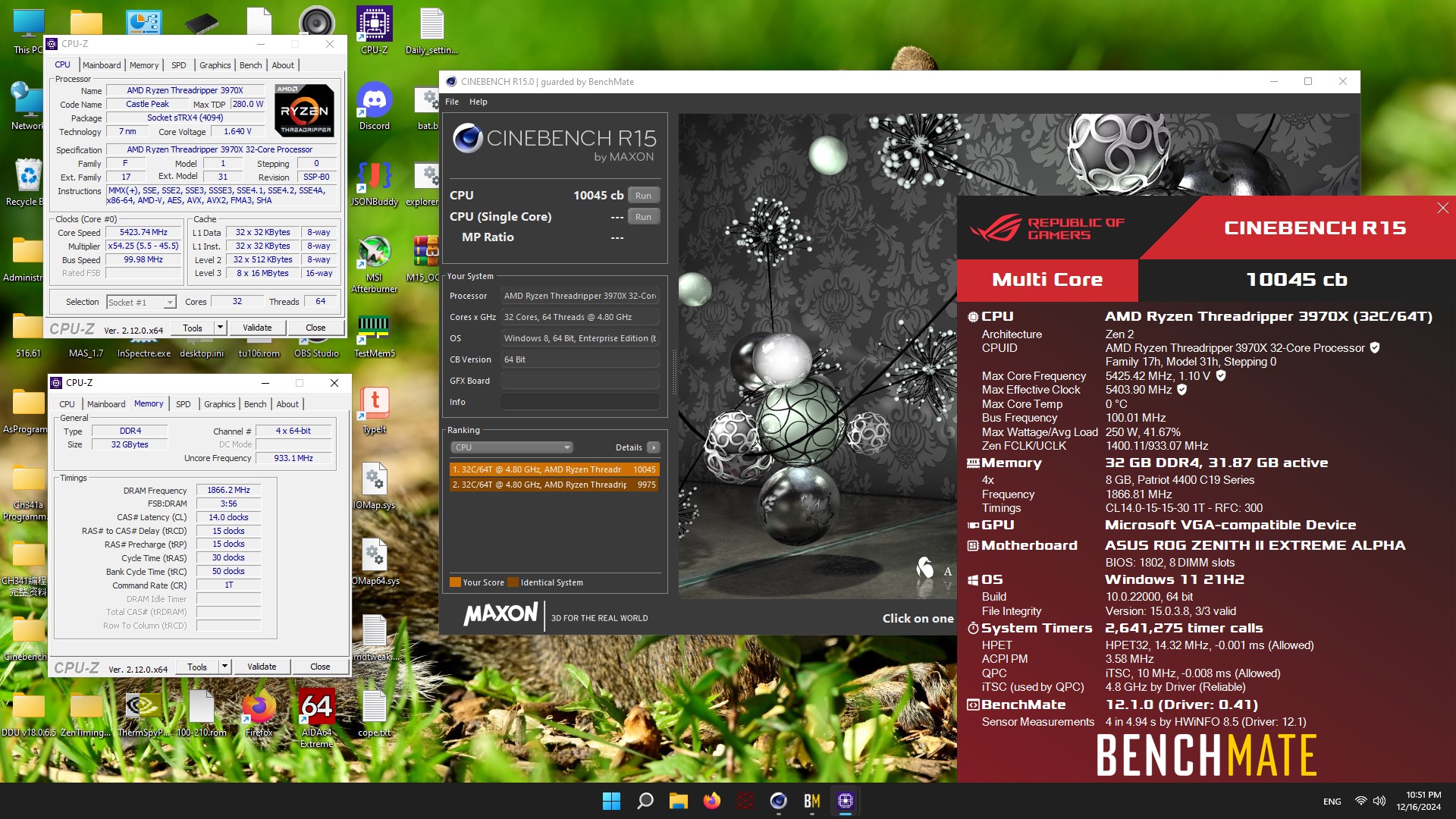Open the Selection Socket #1 dropdown
This screenshot has width=1456, height=819.
click(141, 302)
